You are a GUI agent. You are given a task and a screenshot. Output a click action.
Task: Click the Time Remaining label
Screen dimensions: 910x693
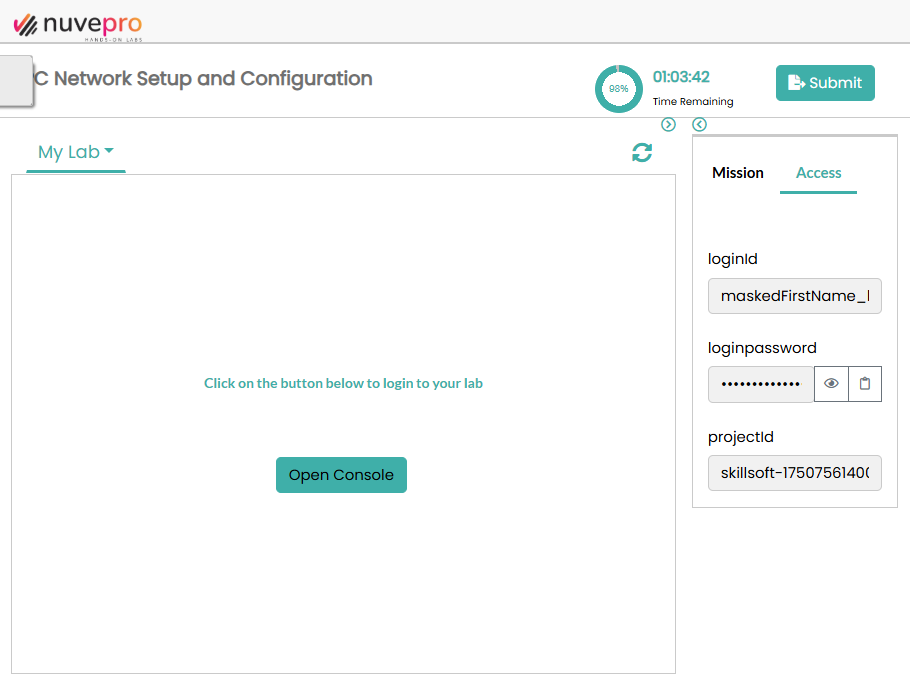(693, 102)
